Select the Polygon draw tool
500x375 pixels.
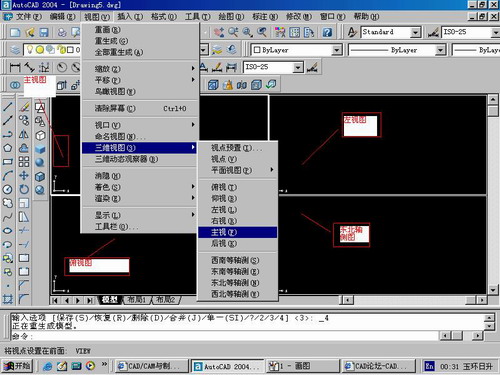[x=8, y=148]
